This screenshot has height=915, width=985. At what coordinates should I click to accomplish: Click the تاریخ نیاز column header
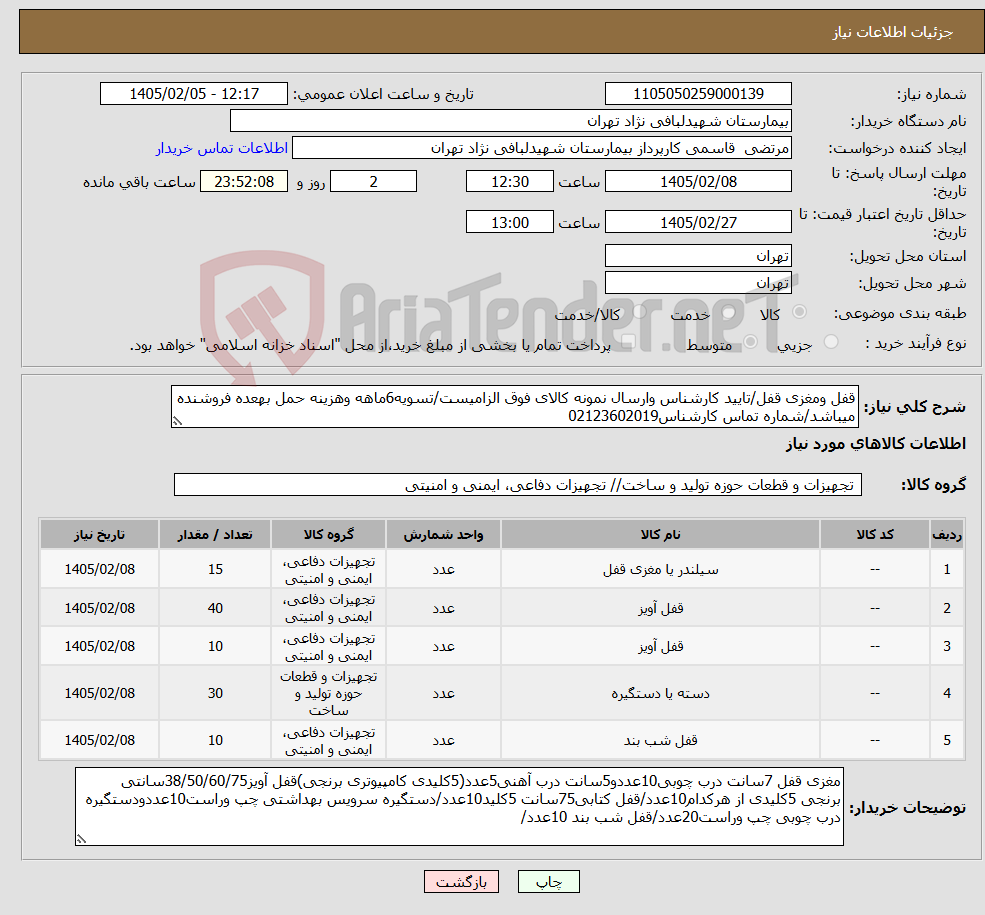click(x=99, y=534)
